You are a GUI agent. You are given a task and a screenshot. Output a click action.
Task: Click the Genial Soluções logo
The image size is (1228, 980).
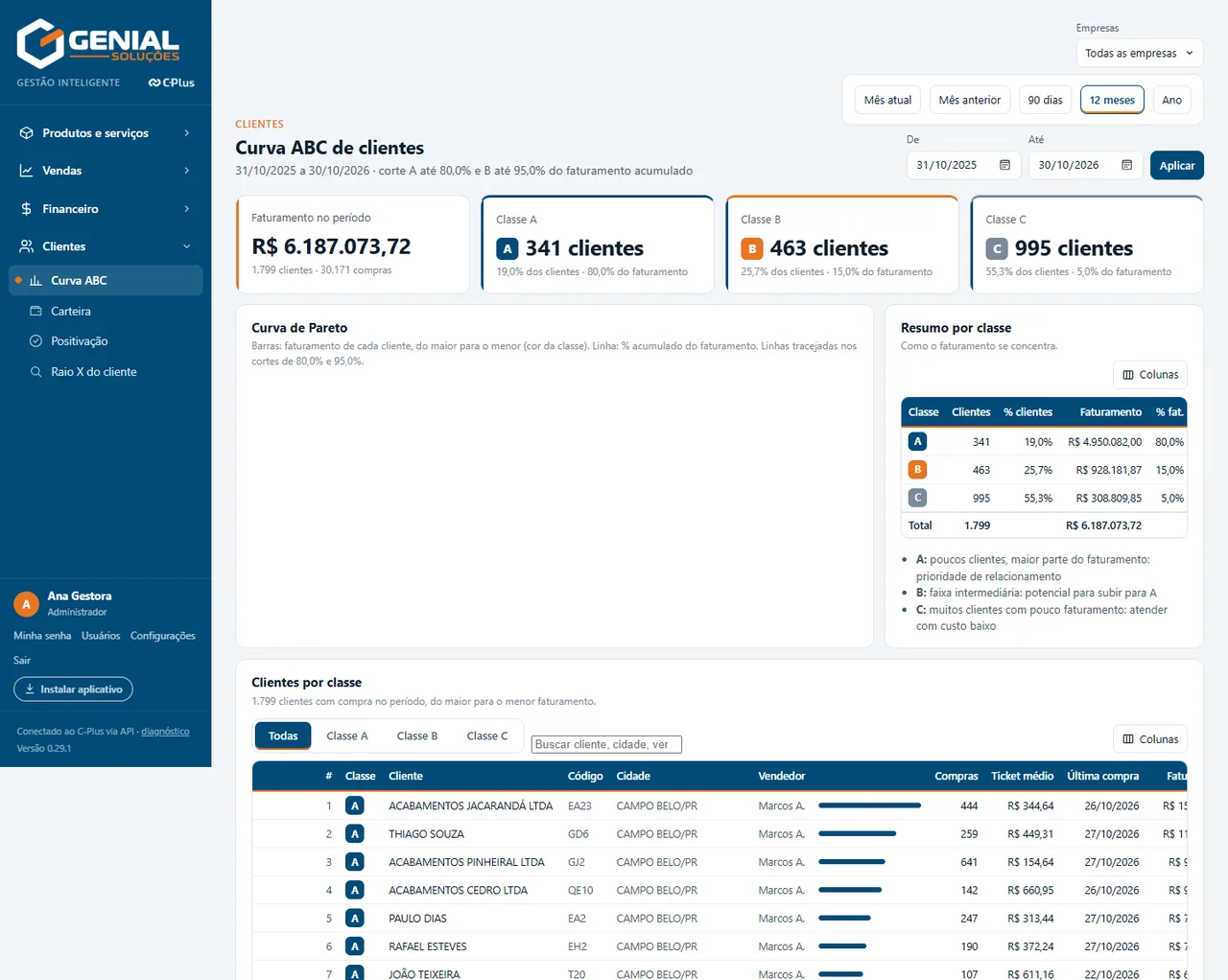(98, 43)
